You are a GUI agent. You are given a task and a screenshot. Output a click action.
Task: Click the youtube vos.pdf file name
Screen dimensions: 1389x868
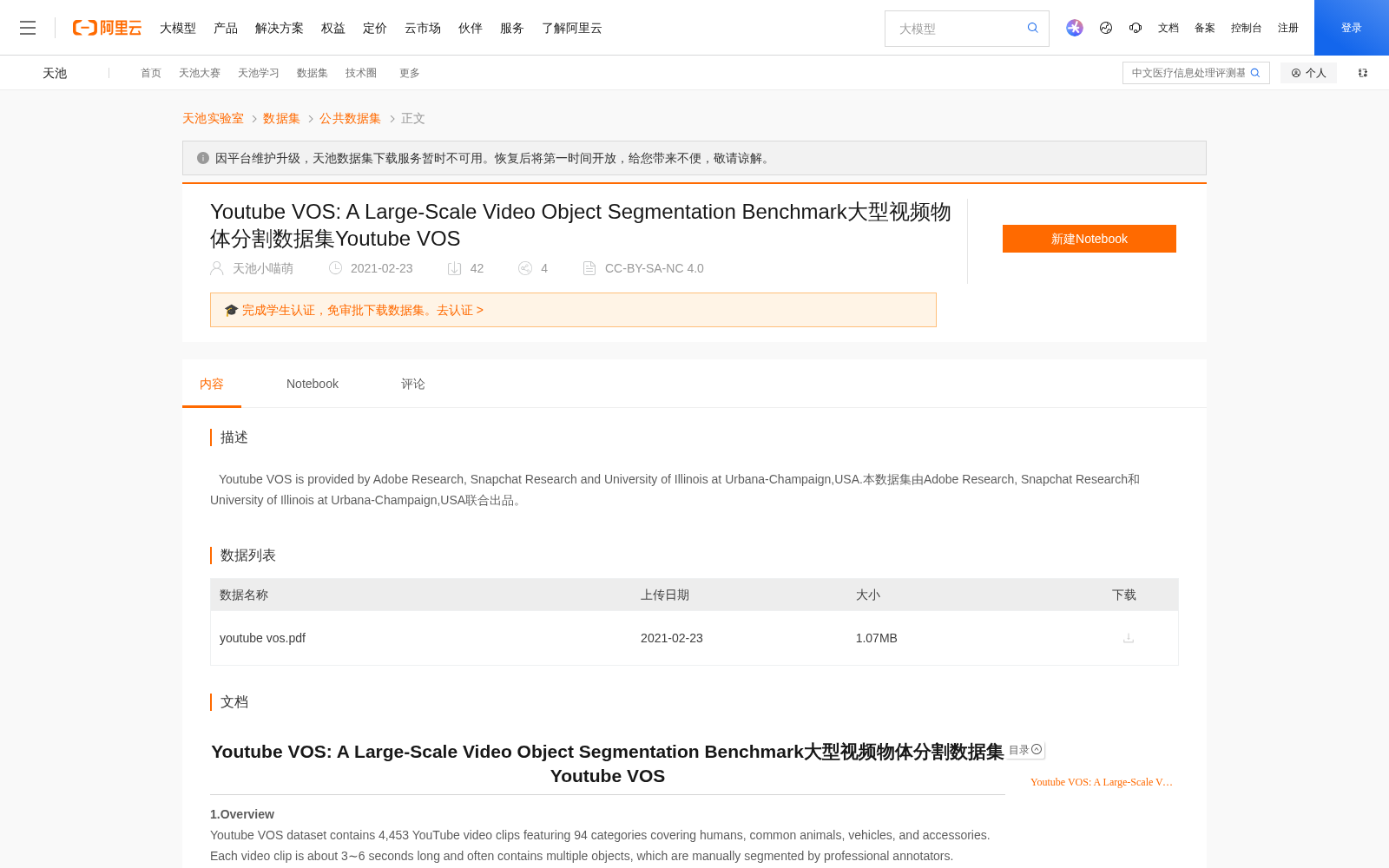pyautogui.click(x=262, y=638)
